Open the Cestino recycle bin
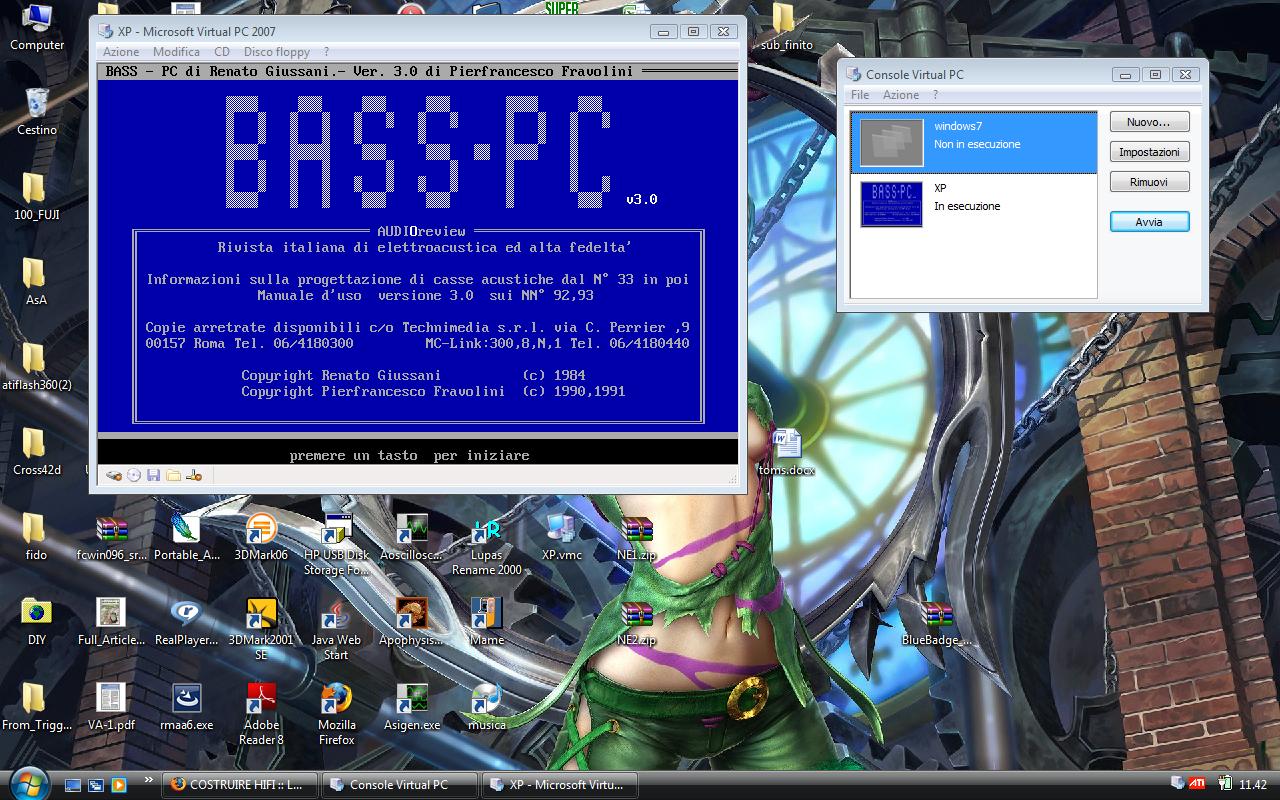Viewport: 1280px width, 800px height. 37,105
